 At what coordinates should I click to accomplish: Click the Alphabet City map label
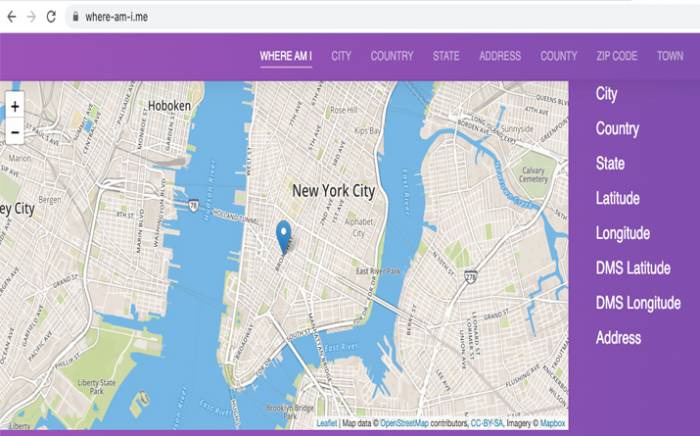click(x=359, y=227)
